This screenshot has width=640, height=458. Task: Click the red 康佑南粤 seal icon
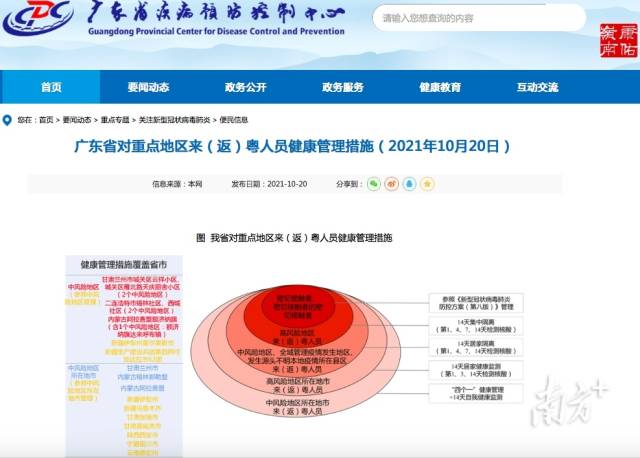[x=614, y=42]
